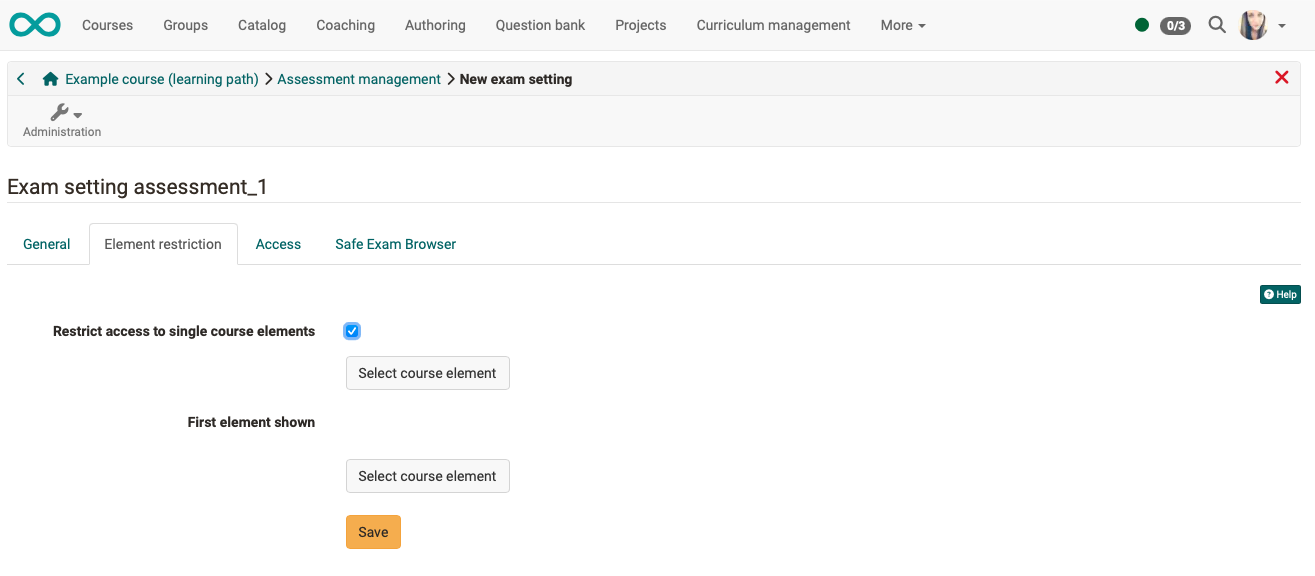Screen dimensions: 1315x576
Task: Navigate to Assessment management breadcrumb link
Action: pyautogui.click(x=356, y=78)
